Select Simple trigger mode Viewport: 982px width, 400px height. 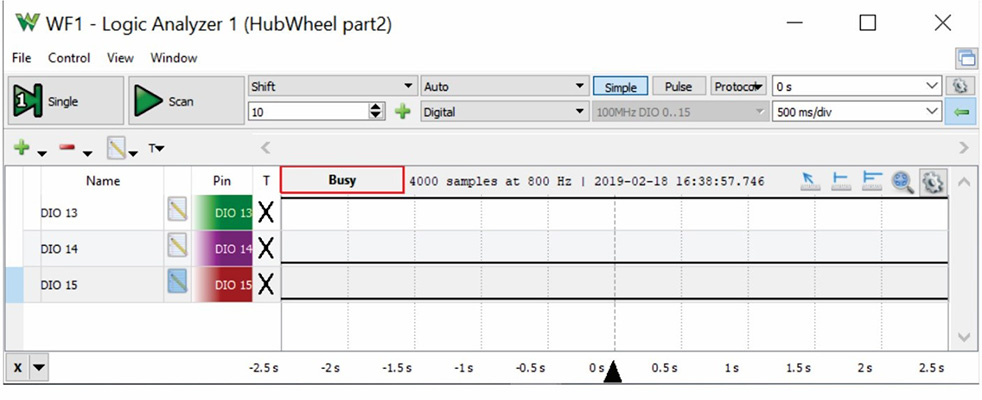point(620,87)
